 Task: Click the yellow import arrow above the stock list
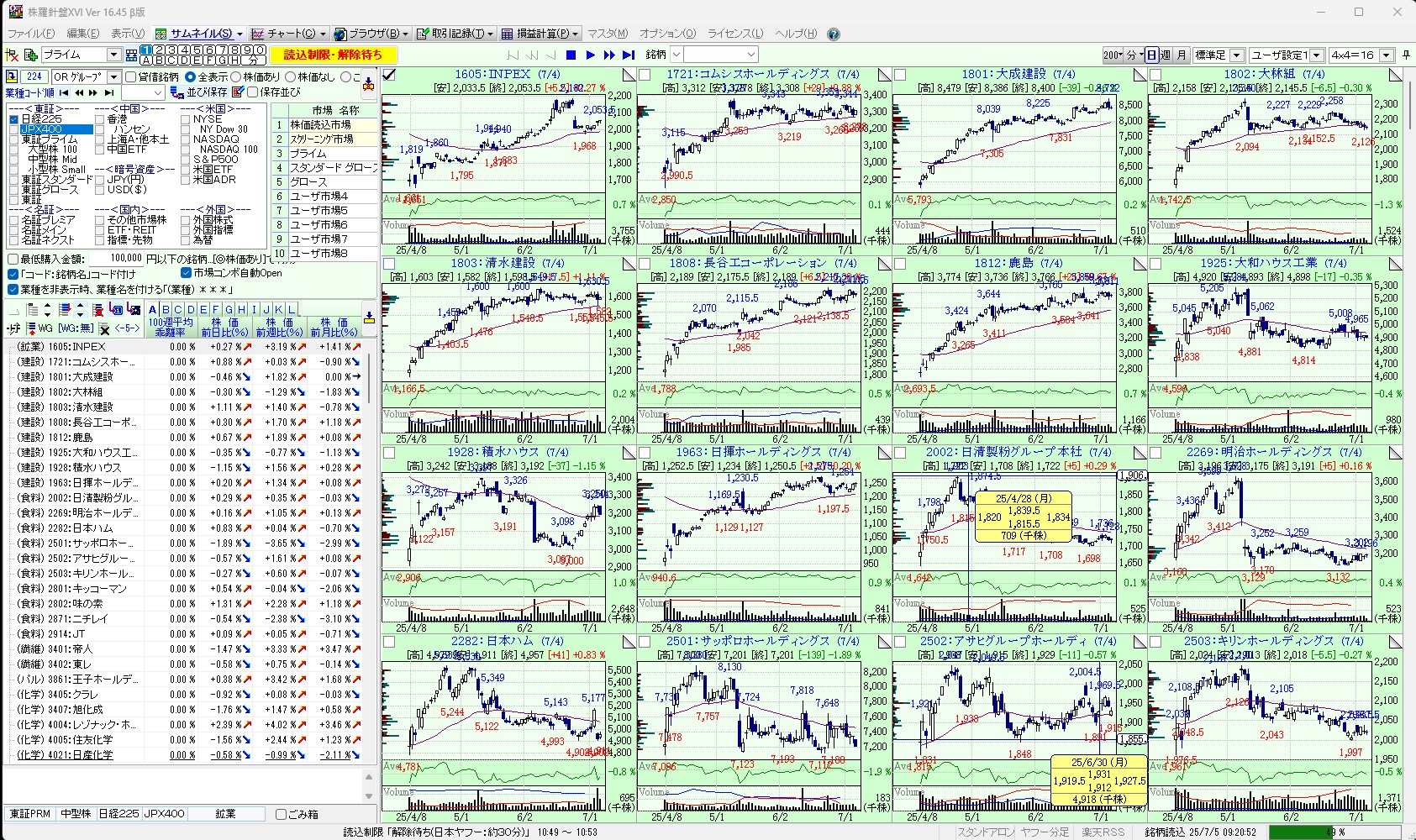(x=369, y=318)
